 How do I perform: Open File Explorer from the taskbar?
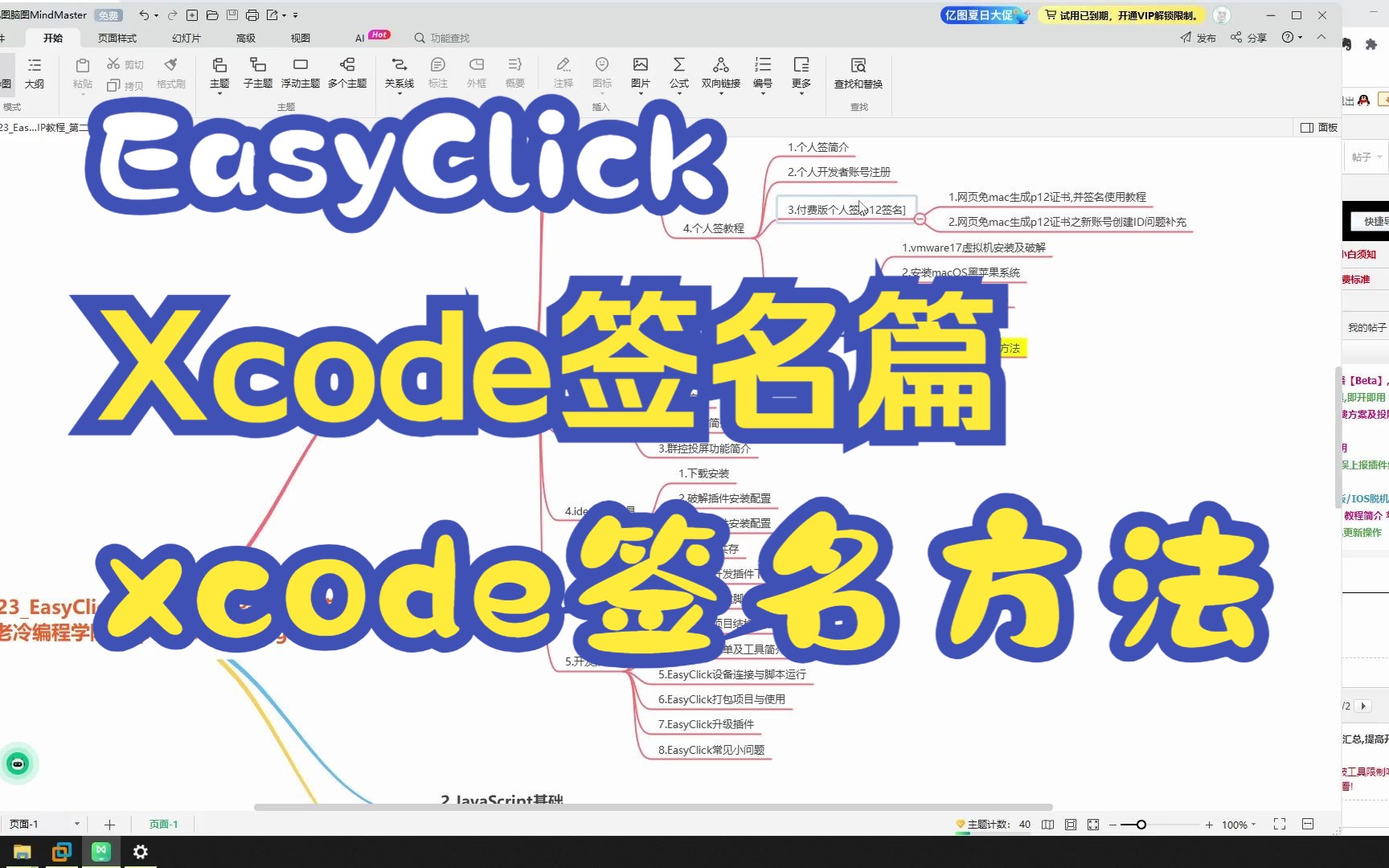tap(23, 852)
